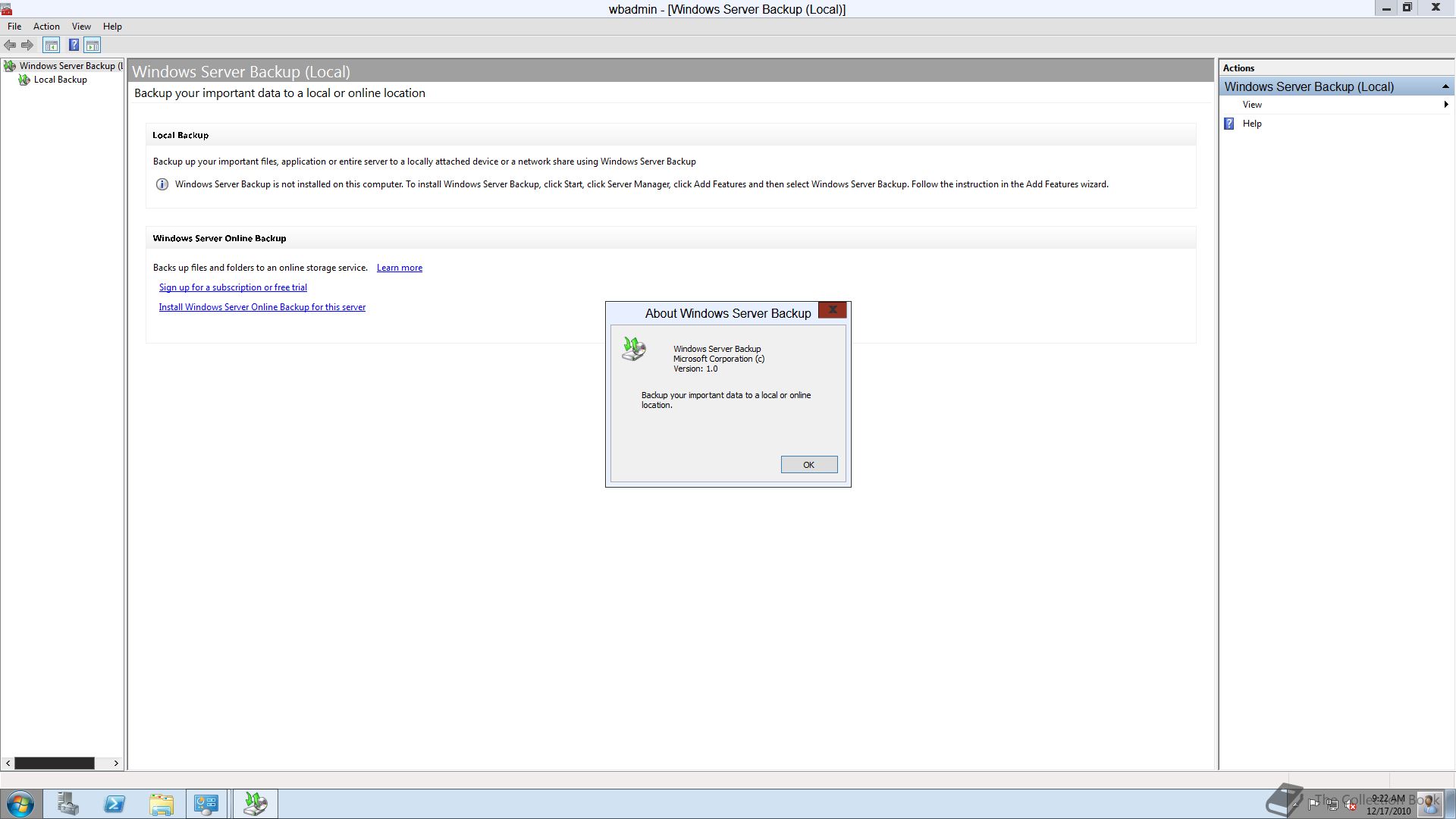Show hidden tray icons arrow
This screenshot has height=819, width=1456.
(1294, 804)
